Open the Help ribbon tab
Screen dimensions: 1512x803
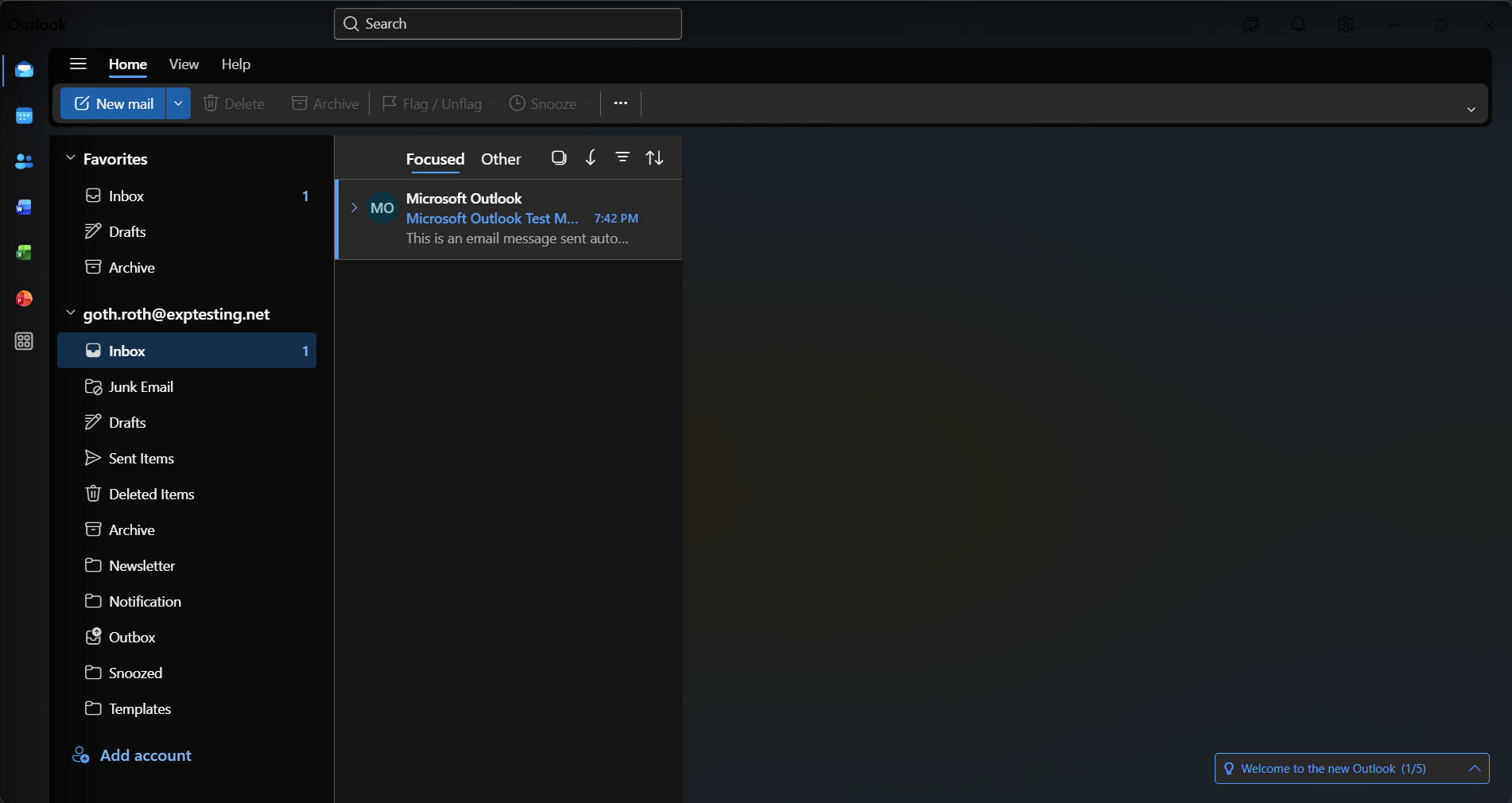pos(235,64)
